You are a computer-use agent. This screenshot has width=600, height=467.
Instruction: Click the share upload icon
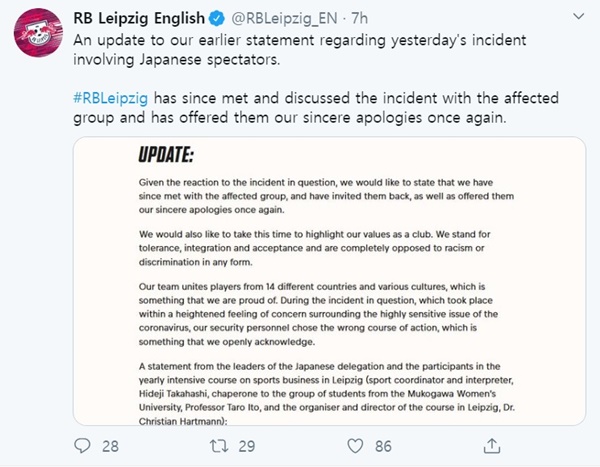pyautogui.click(x=492, y=446)
